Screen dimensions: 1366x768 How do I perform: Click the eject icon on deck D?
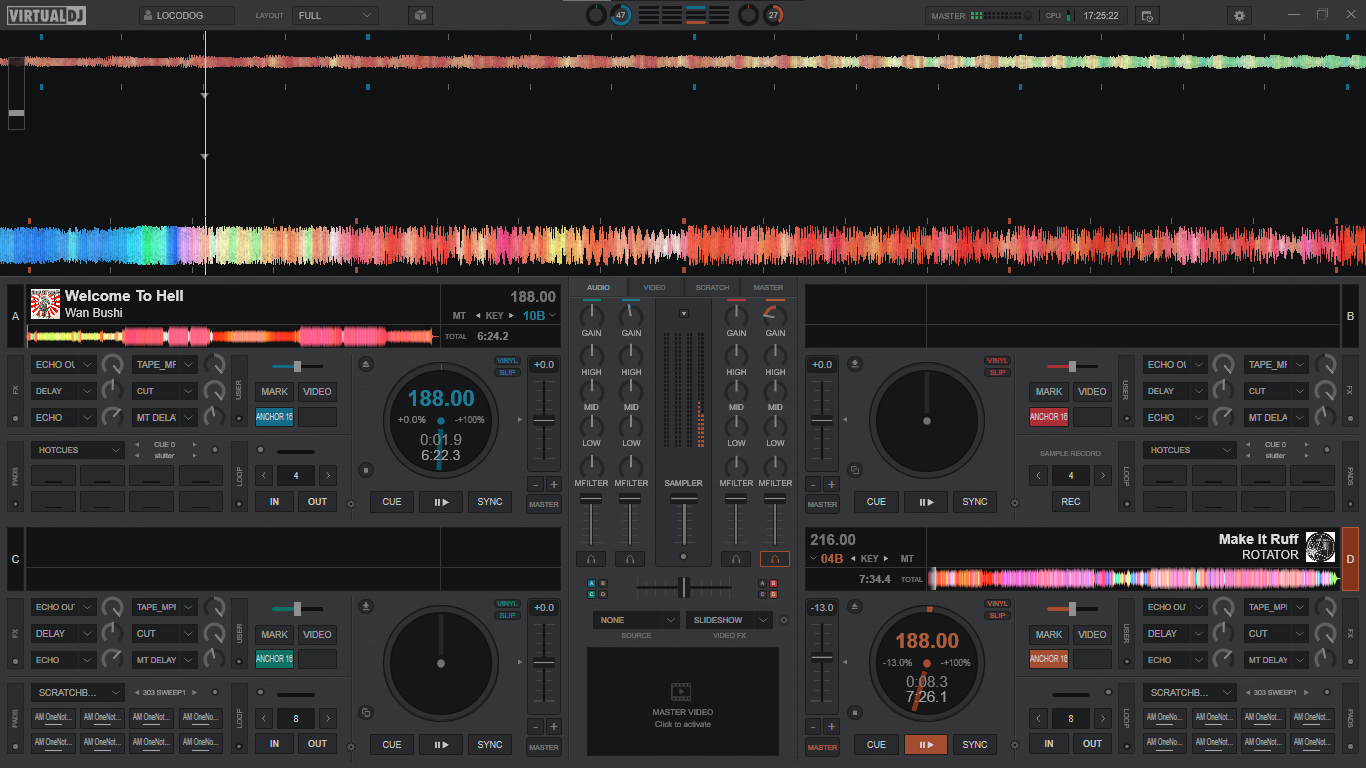[x=855, y=606]
